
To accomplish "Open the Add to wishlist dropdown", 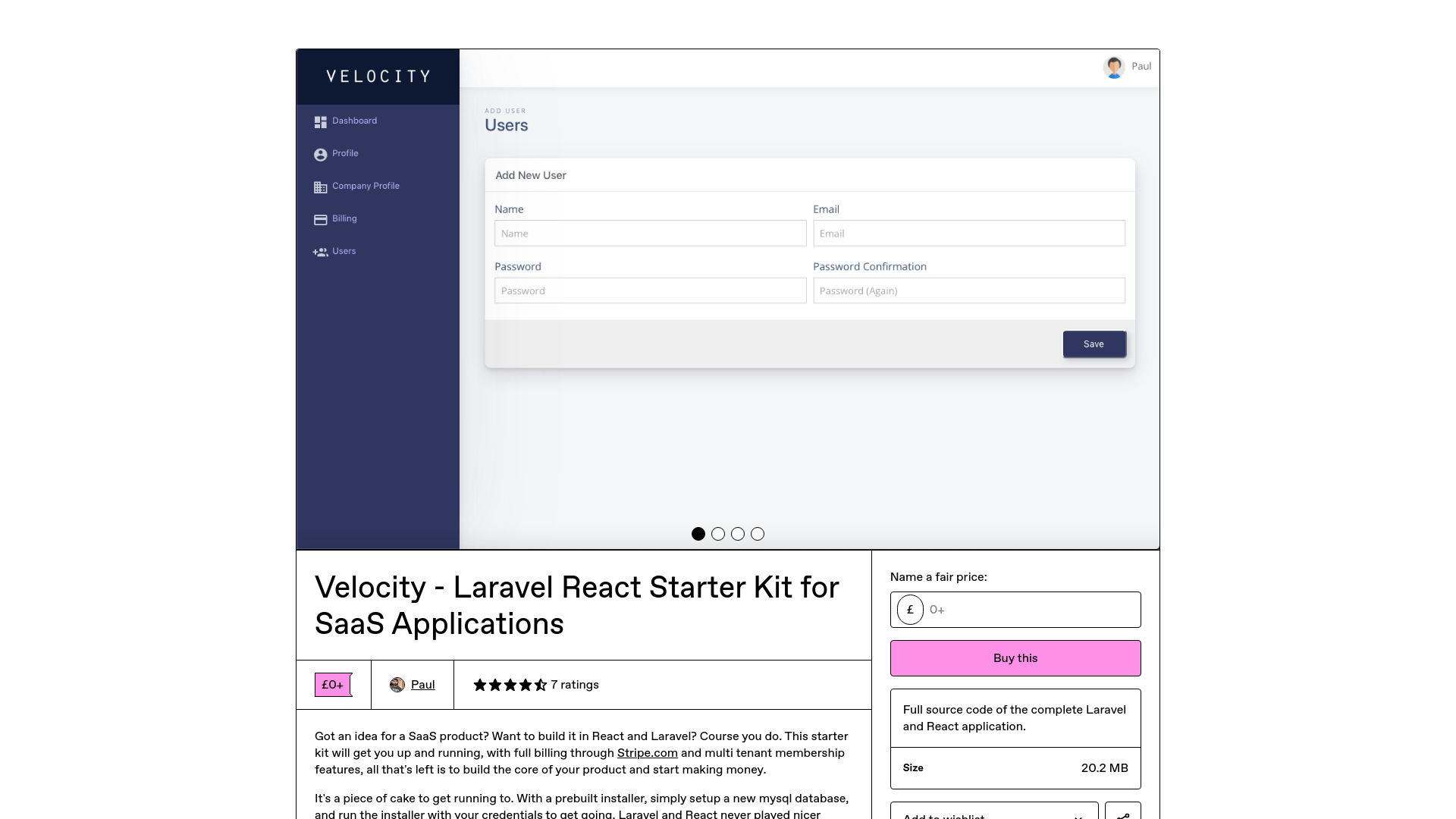I will click(994, 811).
